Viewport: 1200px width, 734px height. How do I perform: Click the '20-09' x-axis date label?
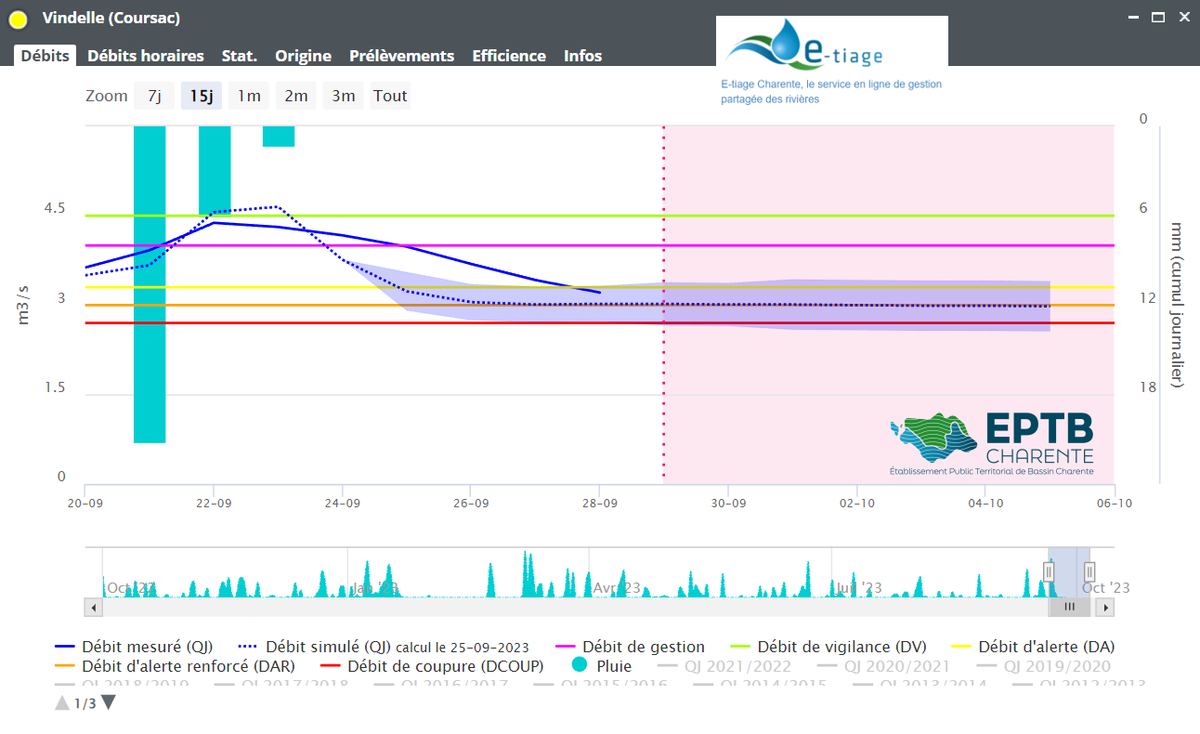point(86,503)
